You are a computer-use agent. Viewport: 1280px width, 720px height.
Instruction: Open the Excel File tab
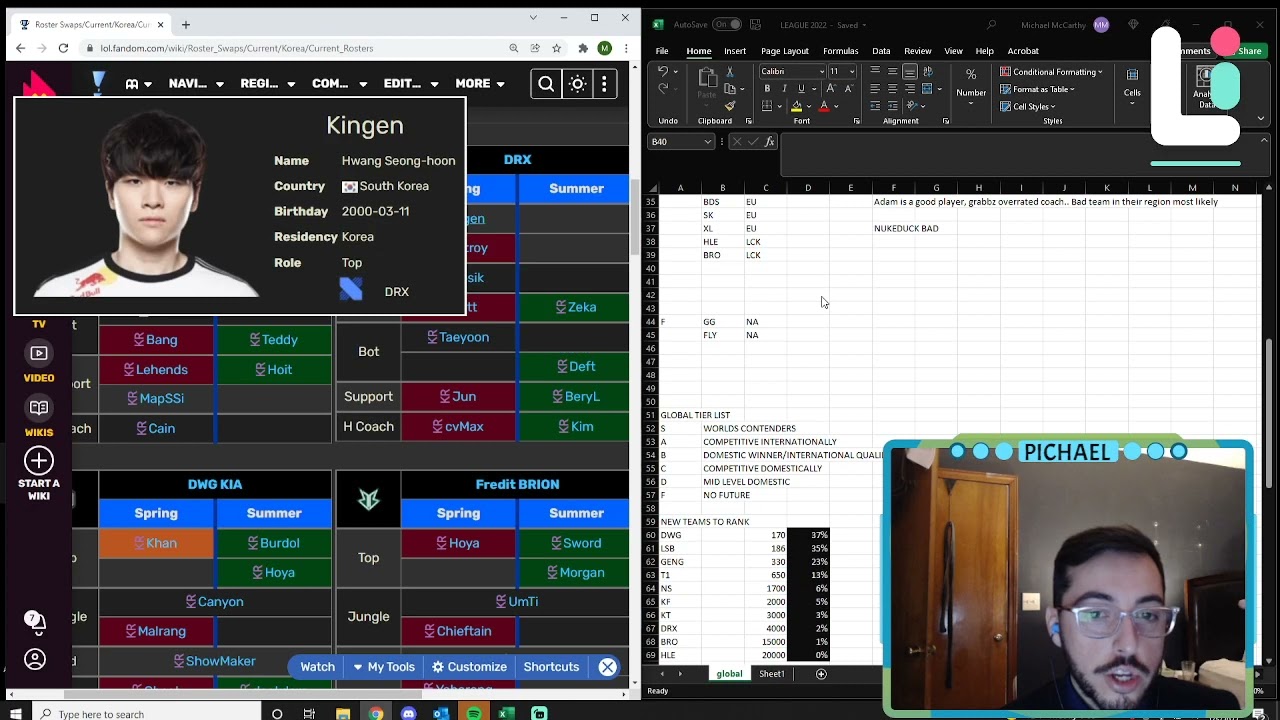point(662,51)
